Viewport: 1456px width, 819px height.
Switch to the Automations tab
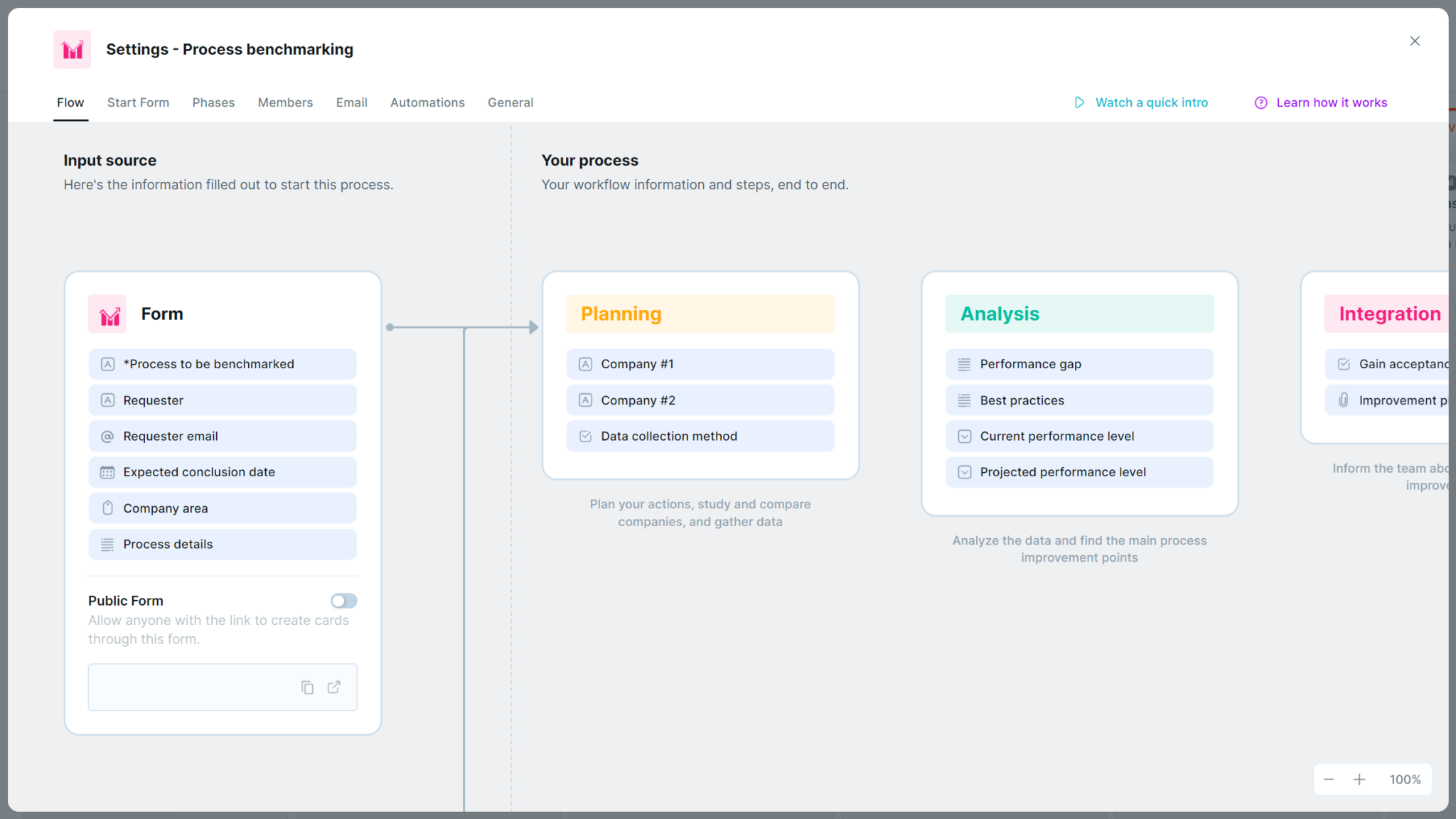click(x=427, y=102)
